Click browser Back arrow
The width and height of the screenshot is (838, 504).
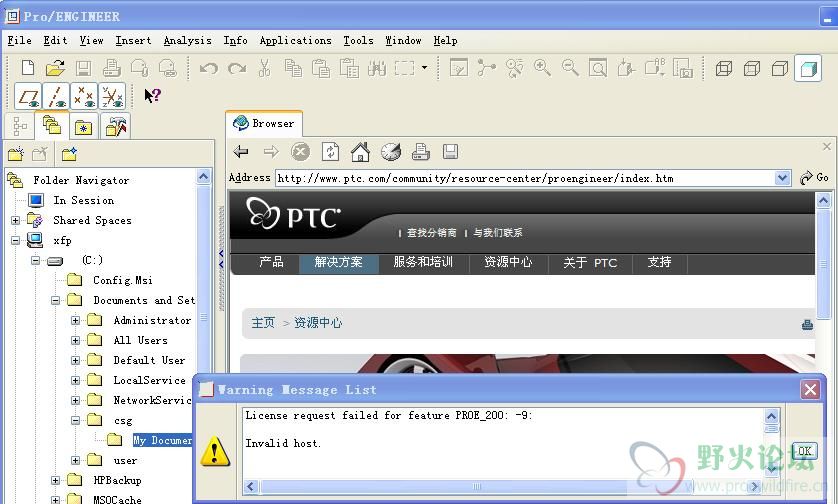point(240,152)
